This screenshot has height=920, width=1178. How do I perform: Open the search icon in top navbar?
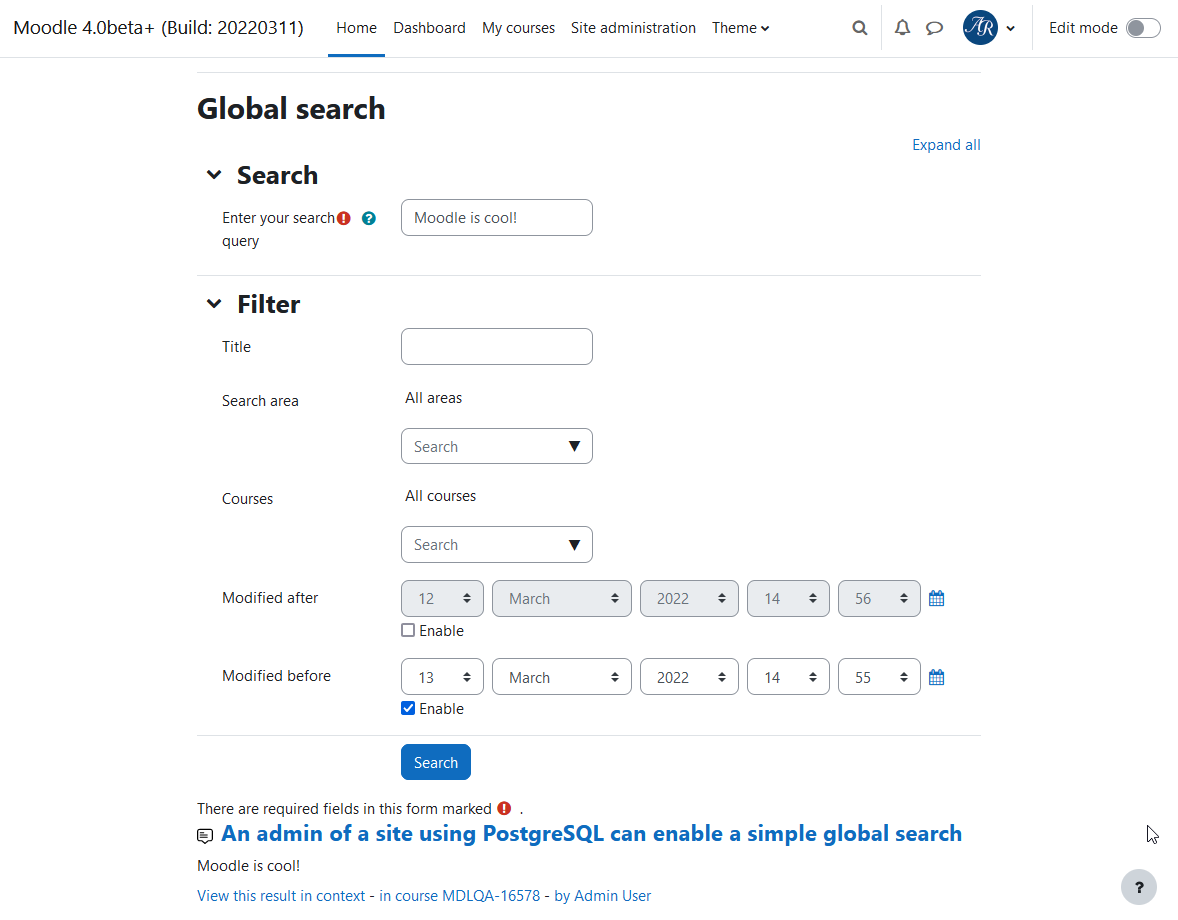[859, 28]
